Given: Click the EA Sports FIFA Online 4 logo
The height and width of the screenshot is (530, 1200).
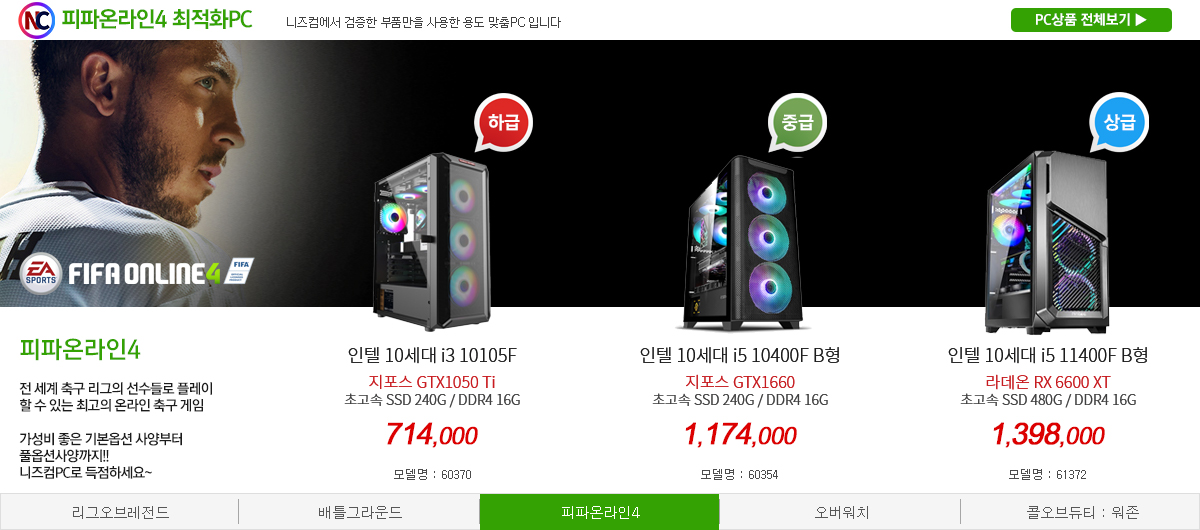Looking at the screenshot, I should pyautogui.click(x=137, y=271).
